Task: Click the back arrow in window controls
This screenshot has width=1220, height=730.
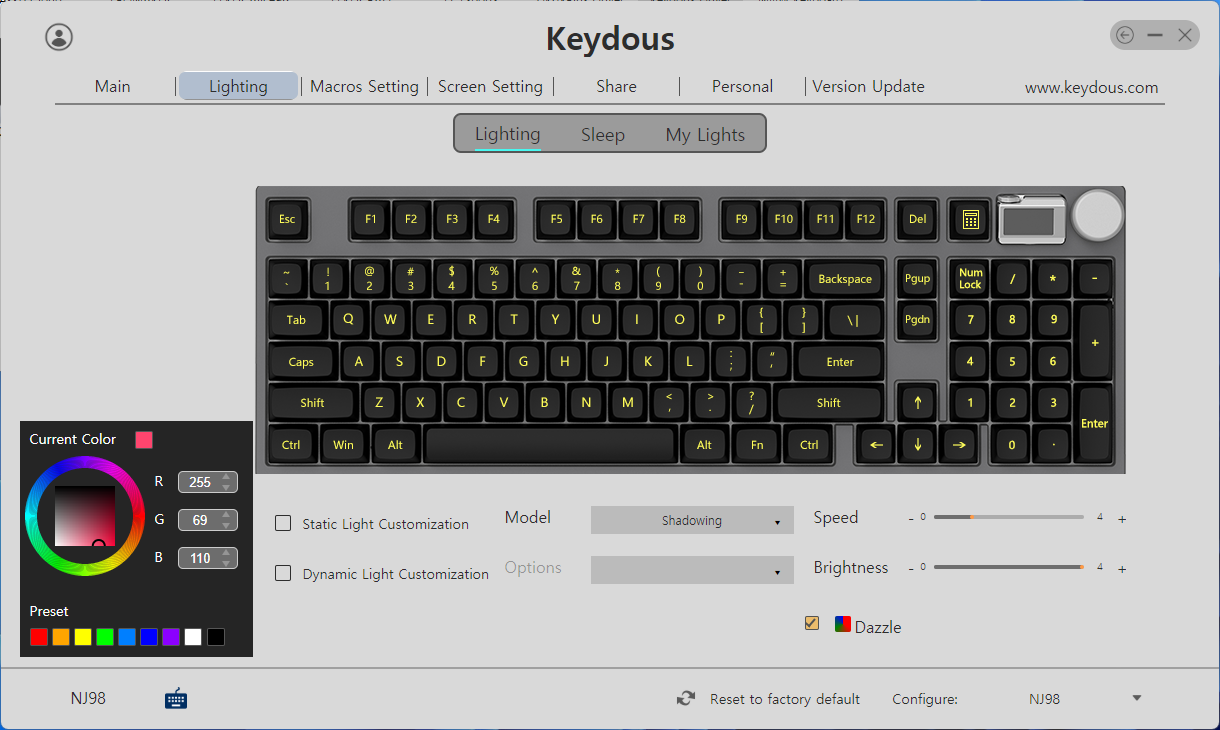Action: 1125,36
